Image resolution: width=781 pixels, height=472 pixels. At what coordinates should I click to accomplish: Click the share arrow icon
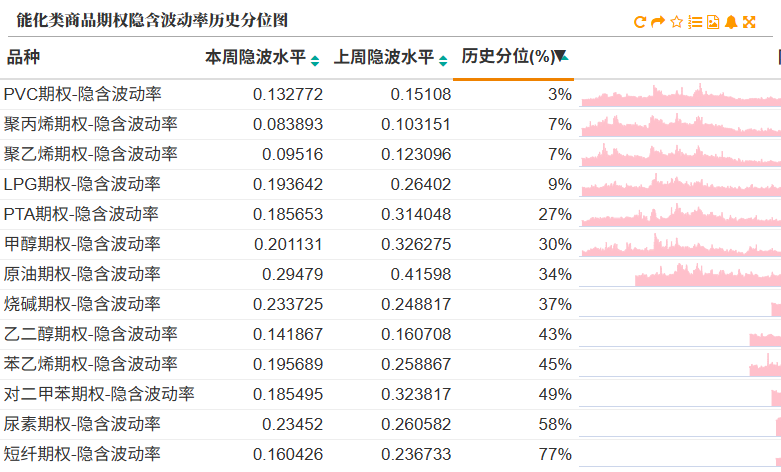pyautogui.click(x=658, y=22)
